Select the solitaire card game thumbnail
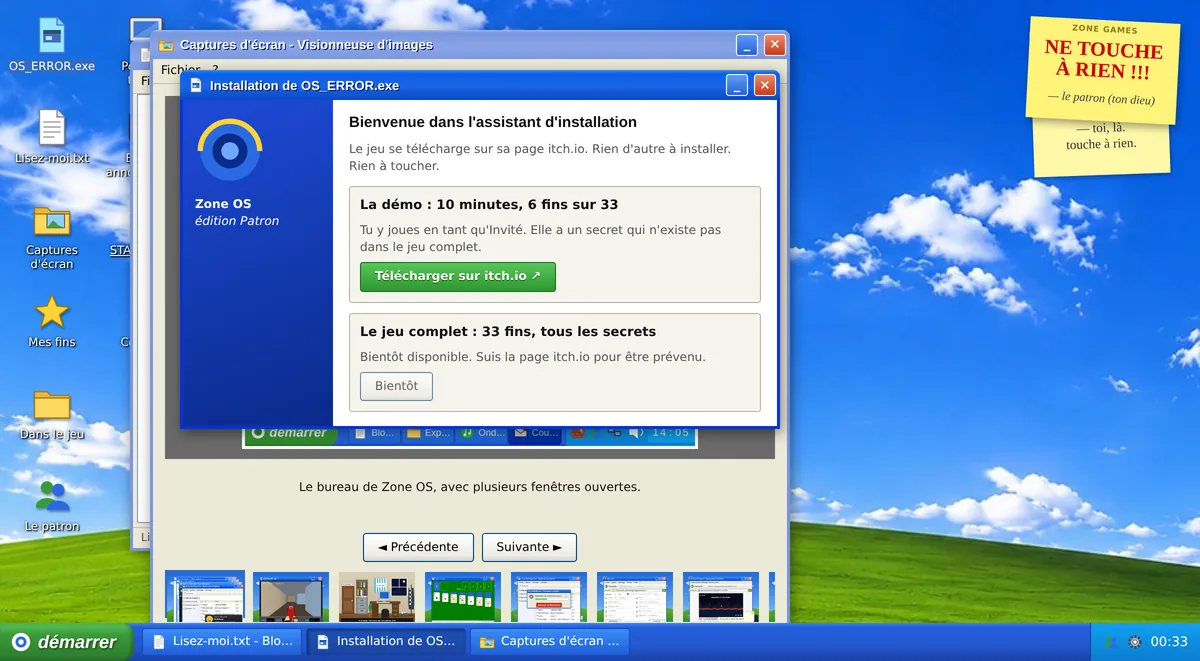 463,597
